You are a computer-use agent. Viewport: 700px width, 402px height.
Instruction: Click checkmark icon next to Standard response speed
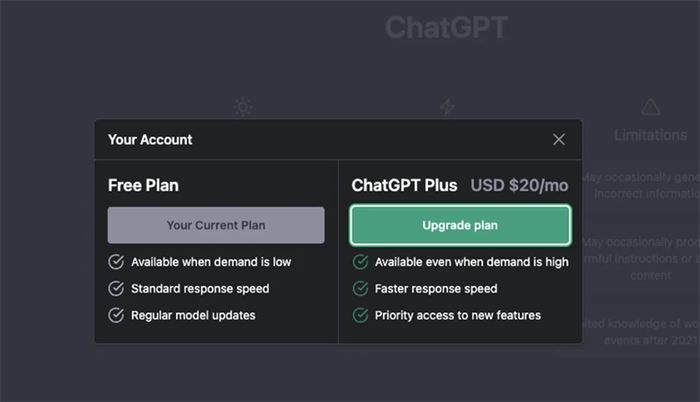[x=116, y=289]
